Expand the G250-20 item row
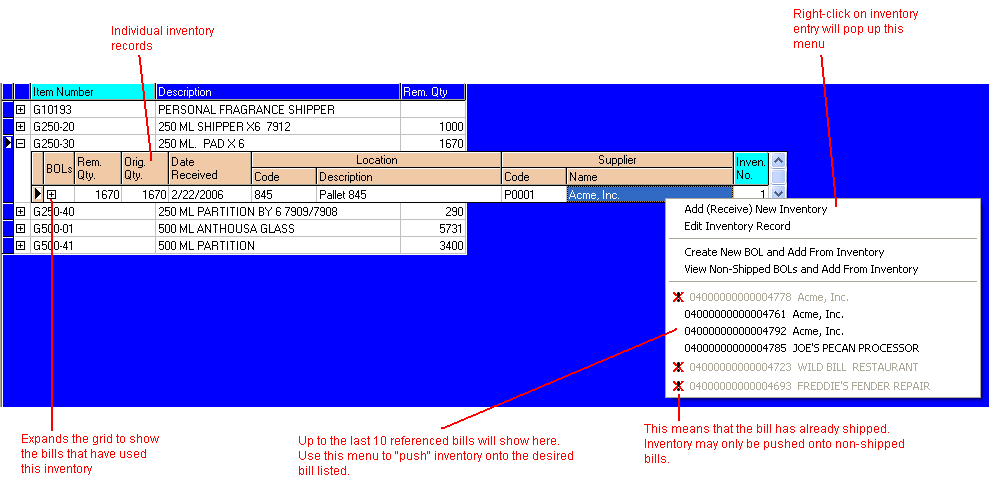 21,127
